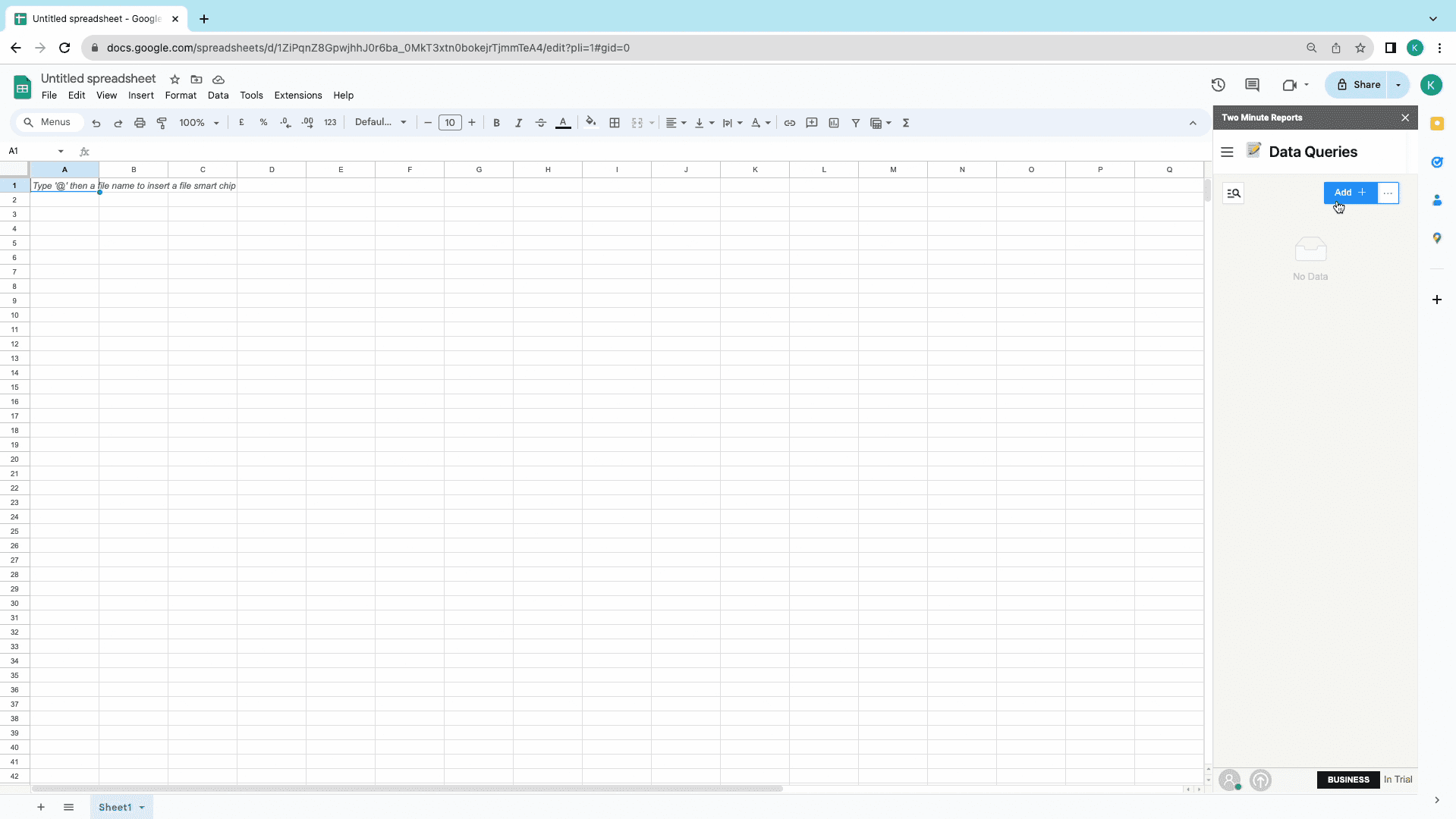The width and height of the screenshot is (1456, 819).
Task: Click the Add button in Data Queries
Action: click(x=1351, y=193)
